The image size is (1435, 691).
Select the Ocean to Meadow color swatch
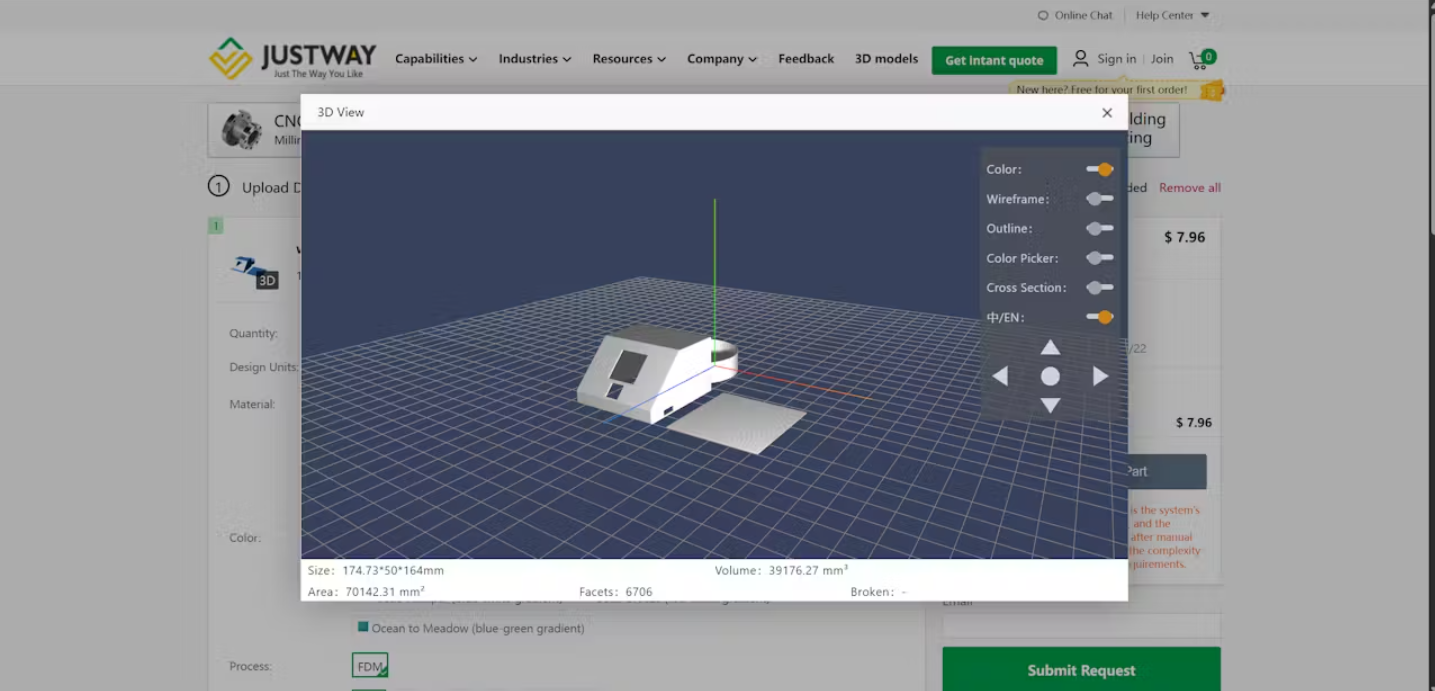pos(365,628)
